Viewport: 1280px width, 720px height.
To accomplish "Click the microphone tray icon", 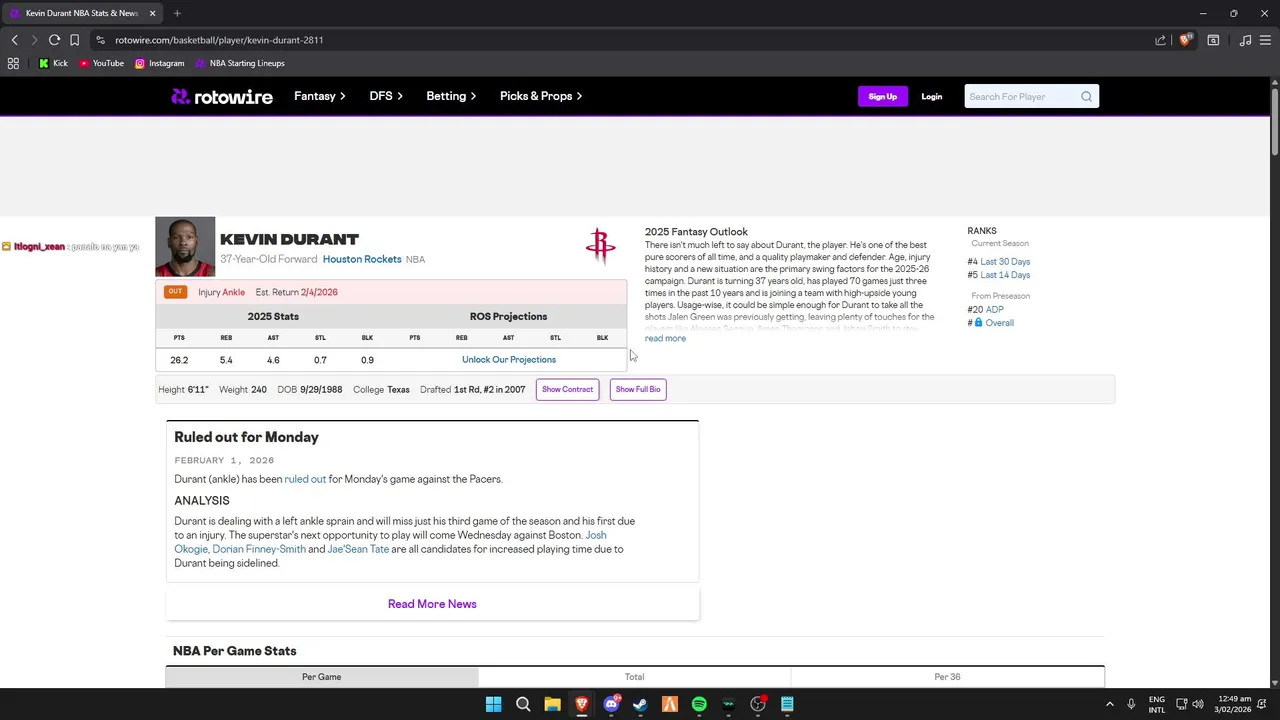I will click(x=1131, y=704).
